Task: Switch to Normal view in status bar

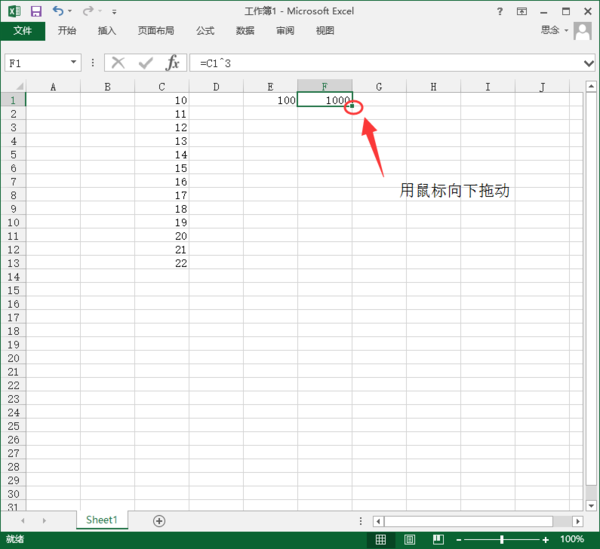Action: [x=381, y=539]
